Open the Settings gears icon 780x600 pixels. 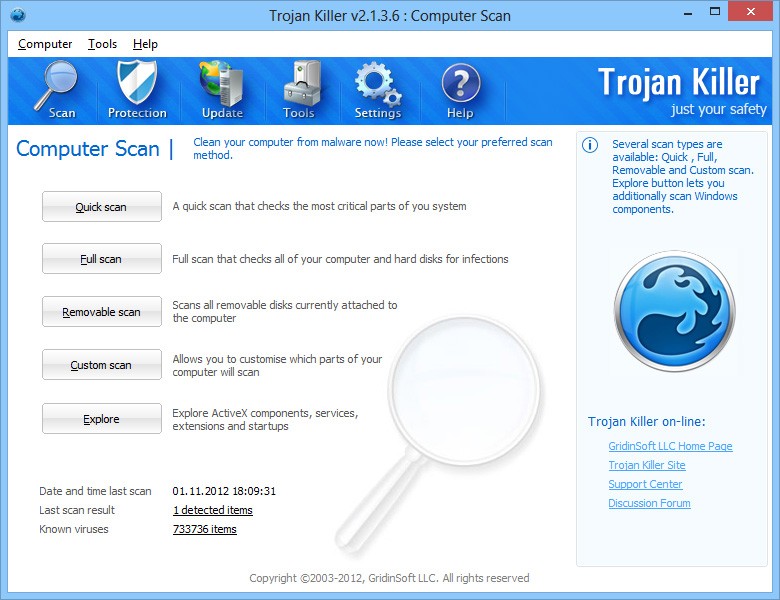coord(378,90)
